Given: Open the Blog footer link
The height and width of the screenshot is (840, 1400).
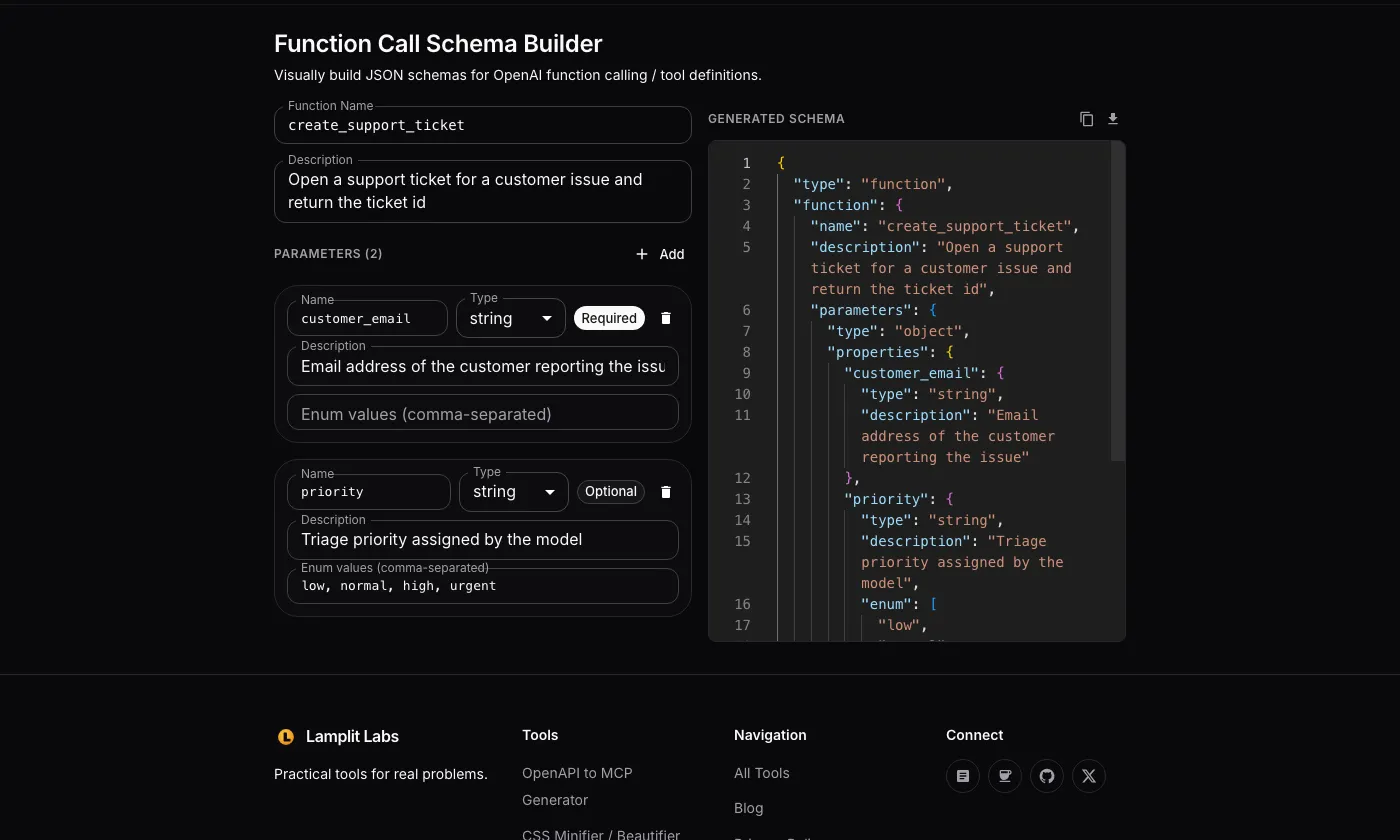Looking at the screenshot, I should (x=748, y=808).
